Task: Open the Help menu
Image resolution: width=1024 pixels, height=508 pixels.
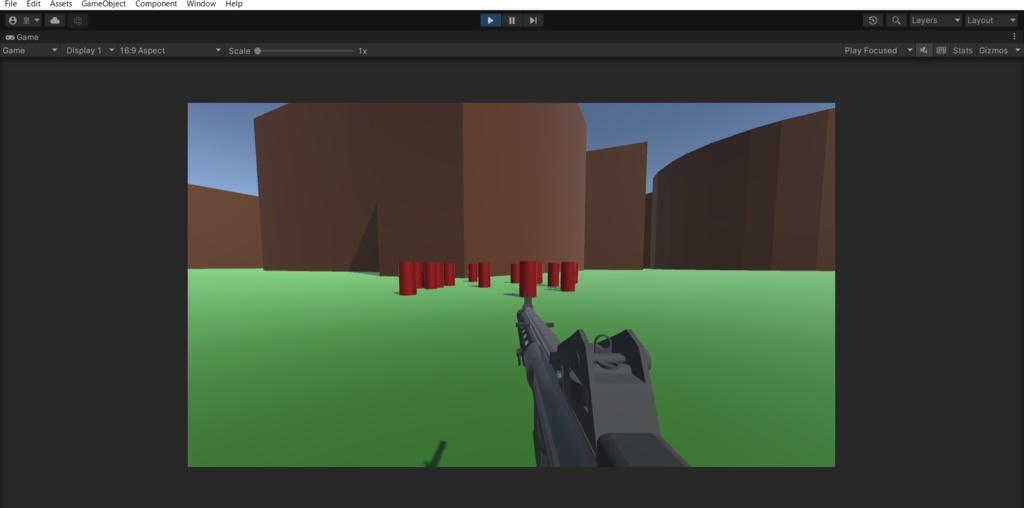Action: click(234, 4)
